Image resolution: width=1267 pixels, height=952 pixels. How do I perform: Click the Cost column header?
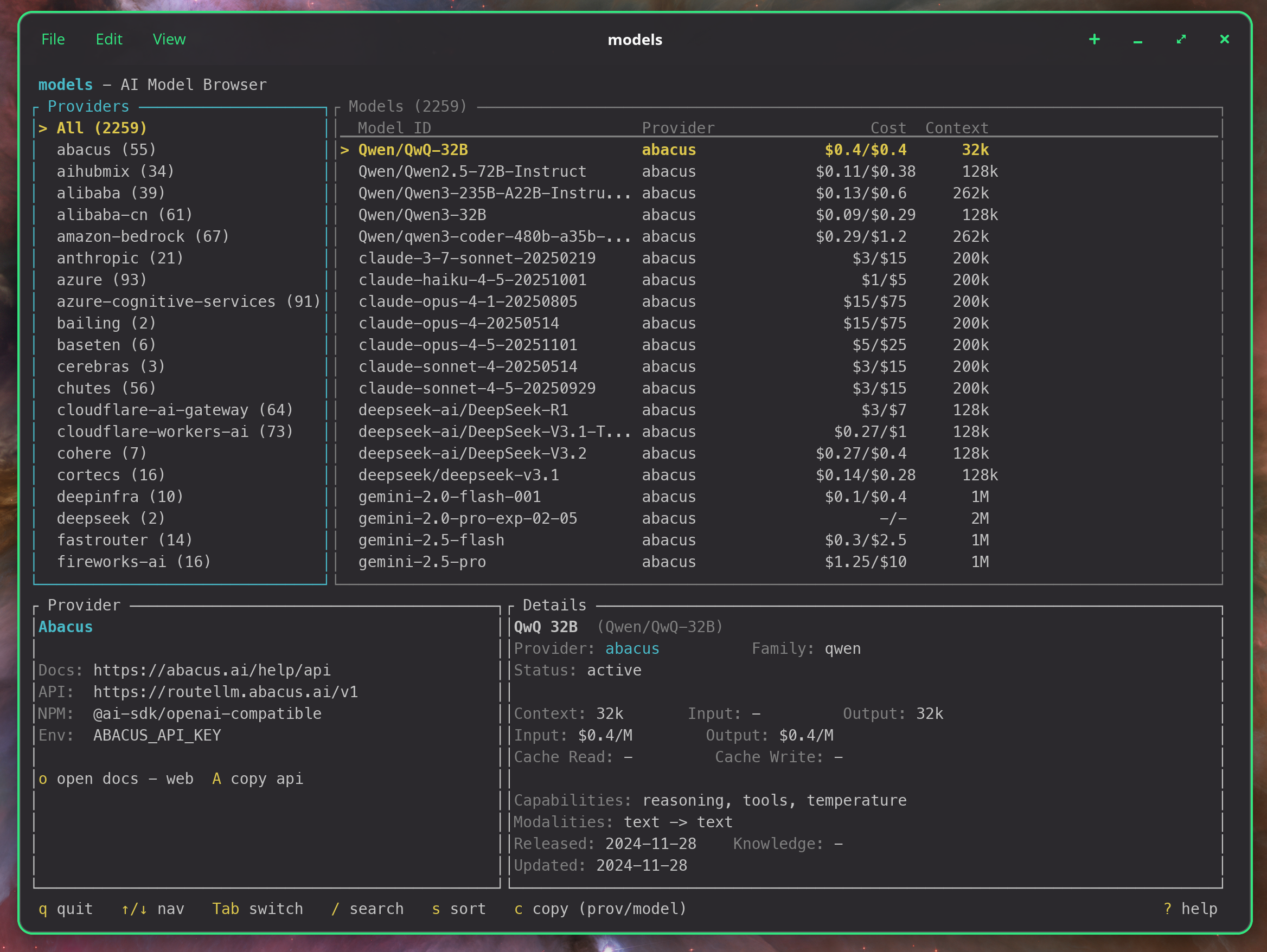888,127
